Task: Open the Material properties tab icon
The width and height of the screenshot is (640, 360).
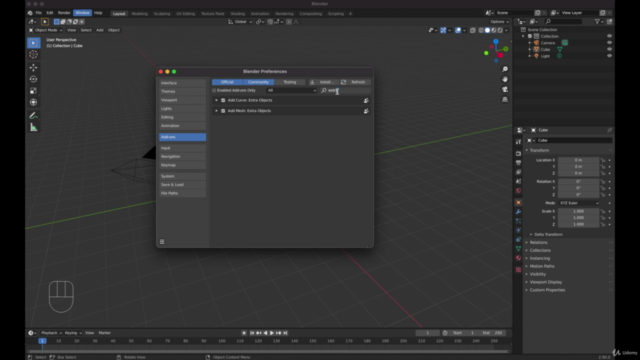Action: 518,258
